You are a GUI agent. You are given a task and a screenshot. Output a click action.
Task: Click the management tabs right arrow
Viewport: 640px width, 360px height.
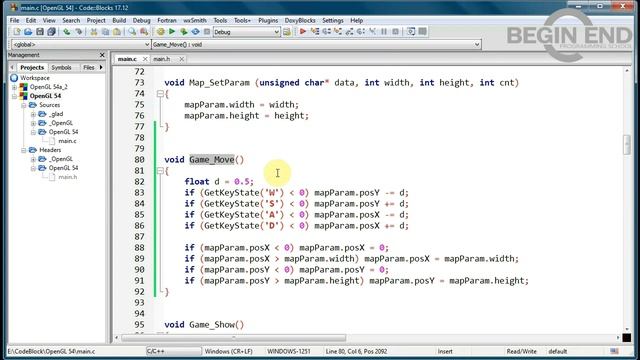[101, 67]
